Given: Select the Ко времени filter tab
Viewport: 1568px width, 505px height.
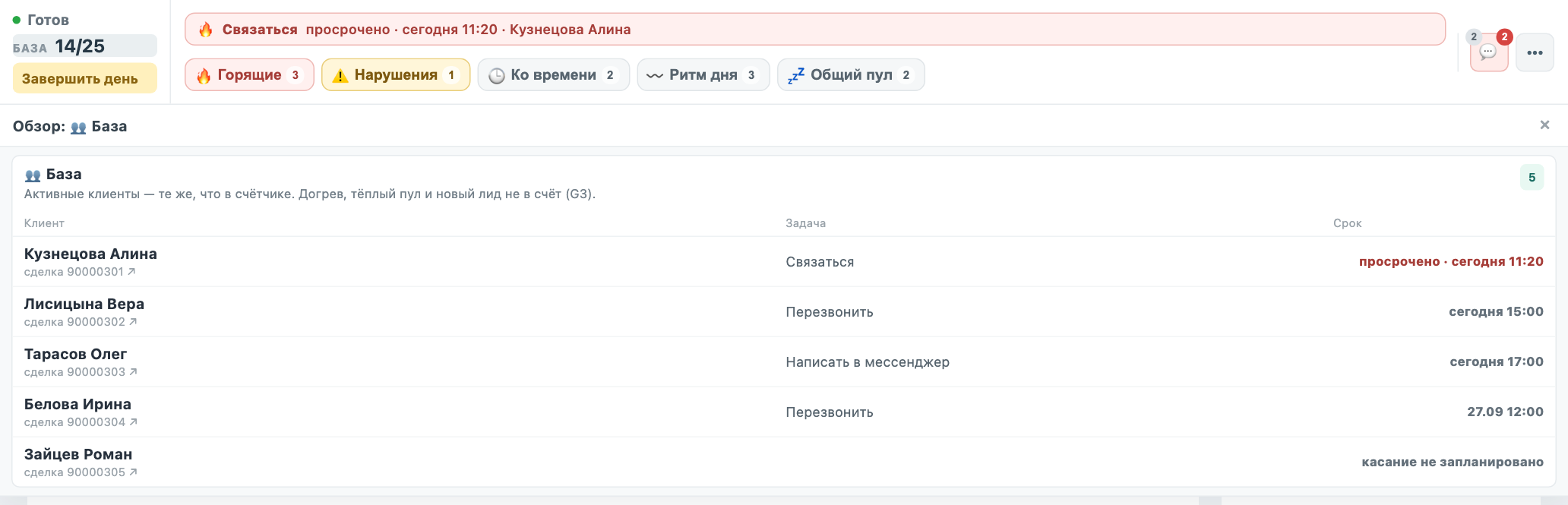Looking at the screenshot, I should [553, 75].
